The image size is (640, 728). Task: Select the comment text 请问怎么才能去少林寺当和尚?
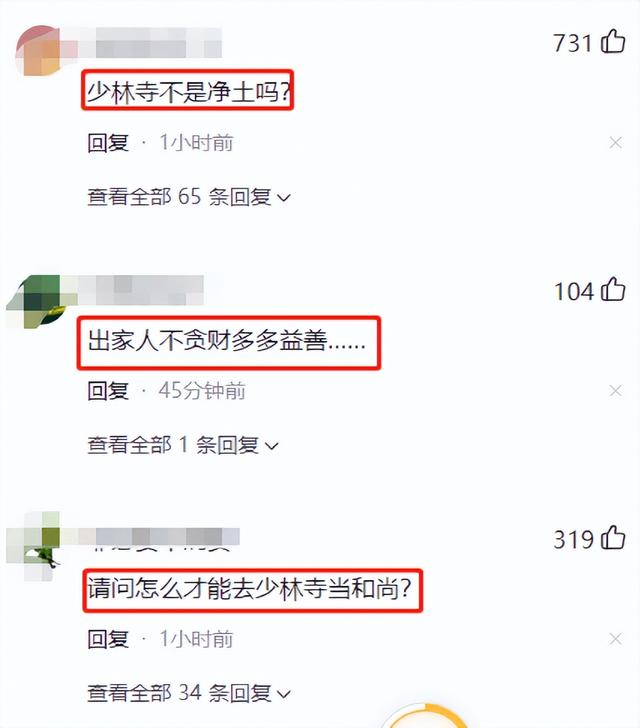pos(250,590)
